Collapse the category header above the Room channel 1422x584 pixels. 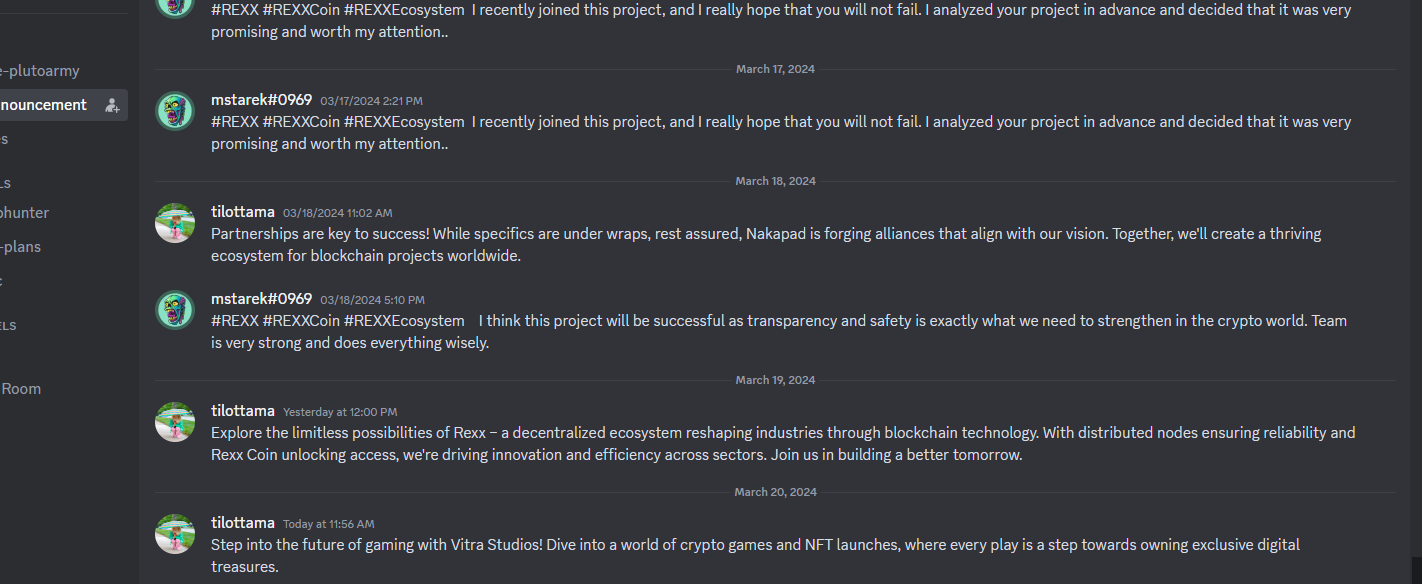[8, 325]
